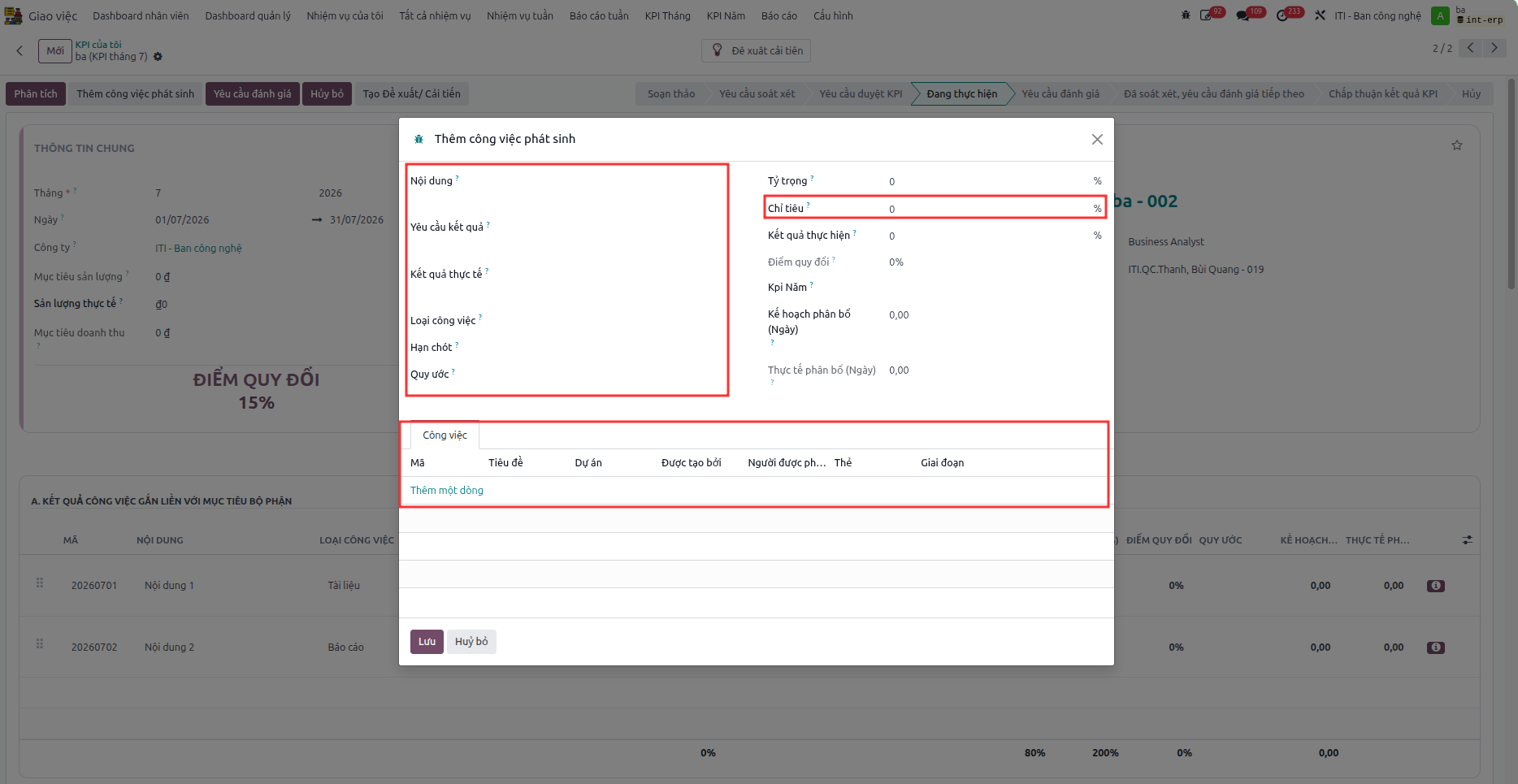Select the Công việc tab

pos(445,435)
